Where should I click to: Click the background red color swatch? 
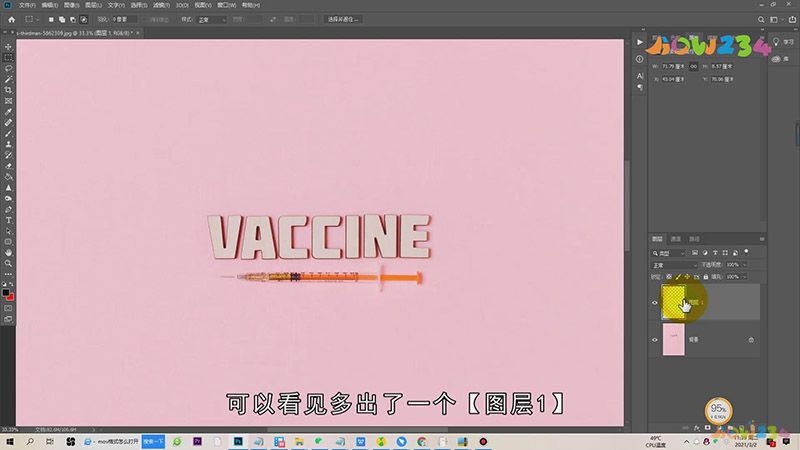(11, 297)
